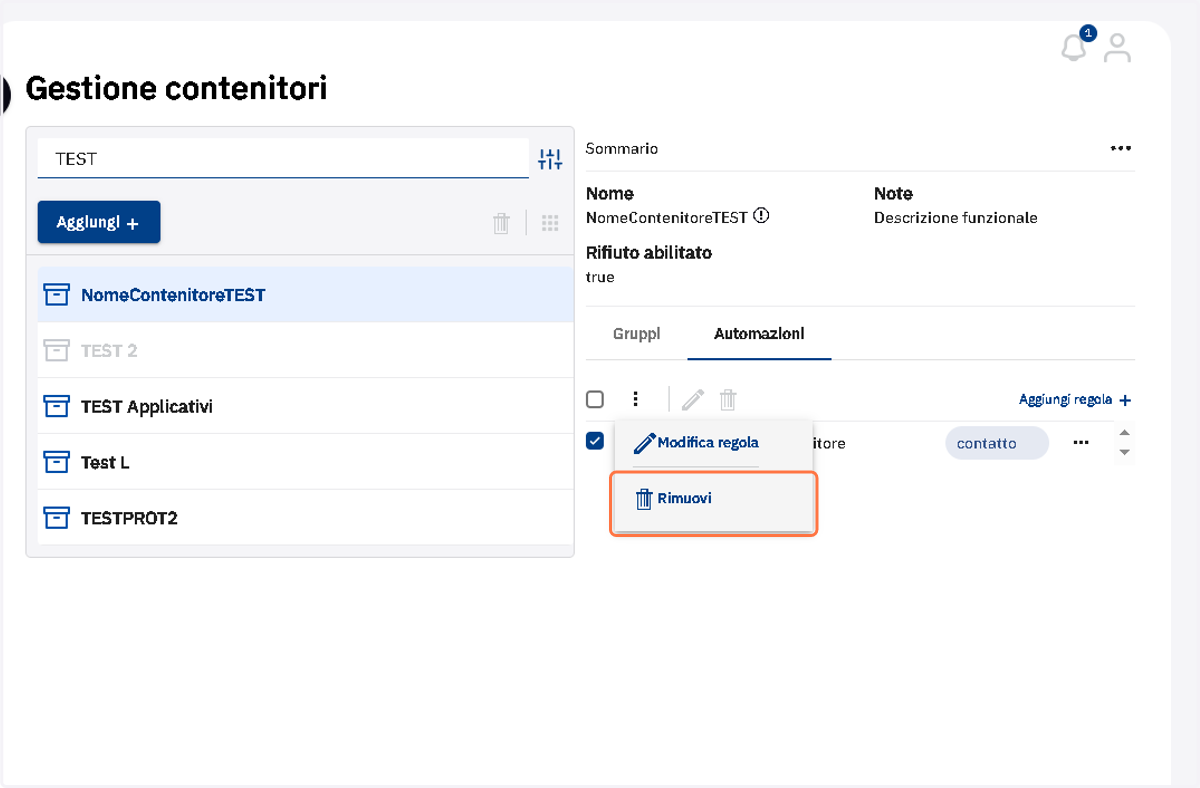Open the three-dot menu beside contatto
The width and height of the screenshot is (1200, 788).
[x=1081, y=442]
